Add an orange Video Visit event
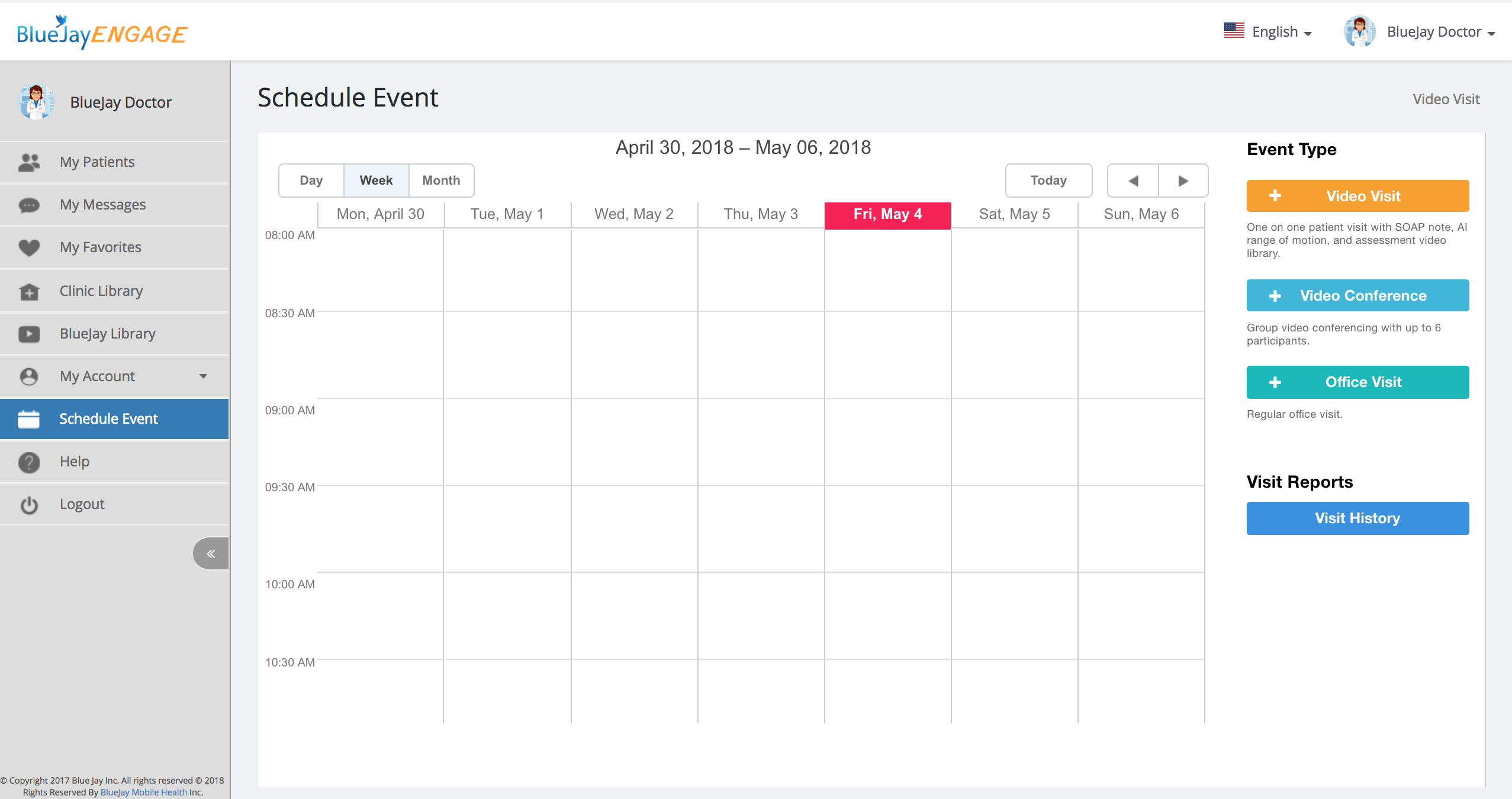 tap(1357, 196)
